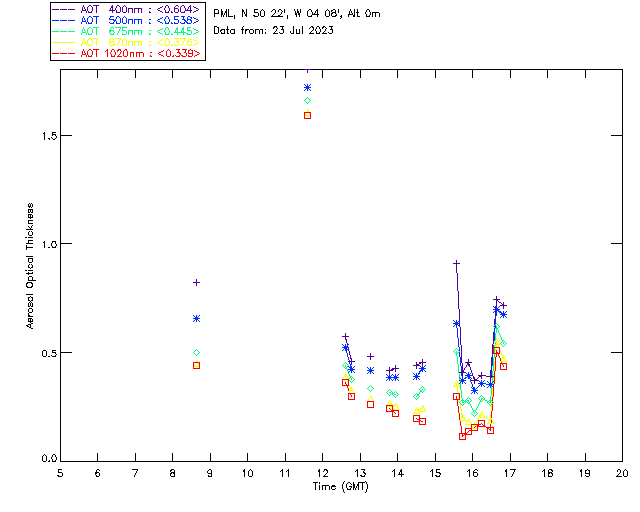Click the x-axis label 5
The image size is (640, 512).
point(60,473)
